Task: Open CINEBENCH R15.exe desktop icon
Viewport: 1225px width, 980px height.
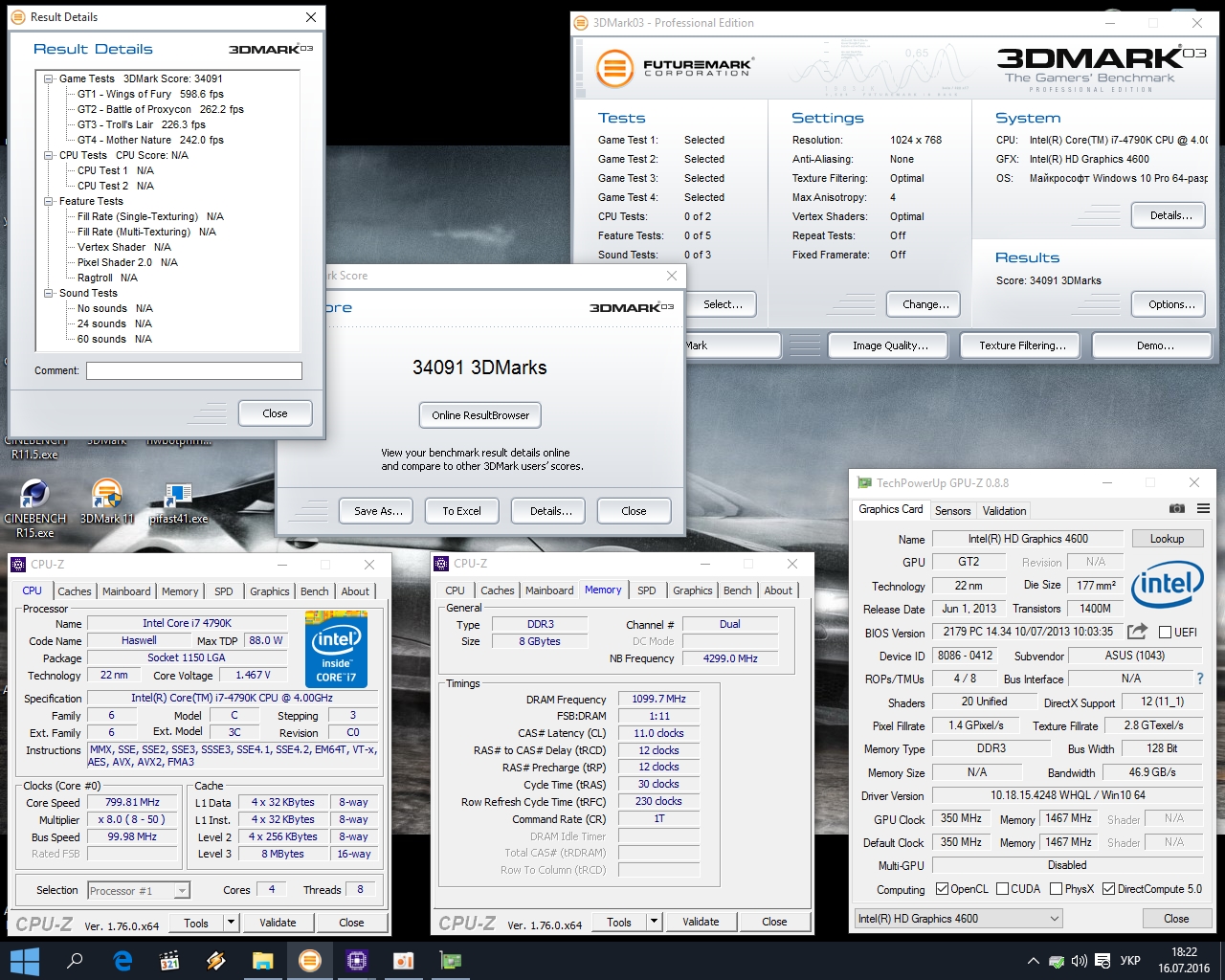Action: point(34,509)
